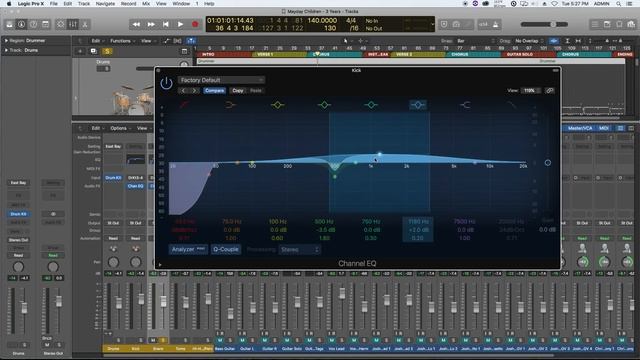640x360 pixels.
Task: Toggle the Analyzer button
Action: tap(188, 249)
